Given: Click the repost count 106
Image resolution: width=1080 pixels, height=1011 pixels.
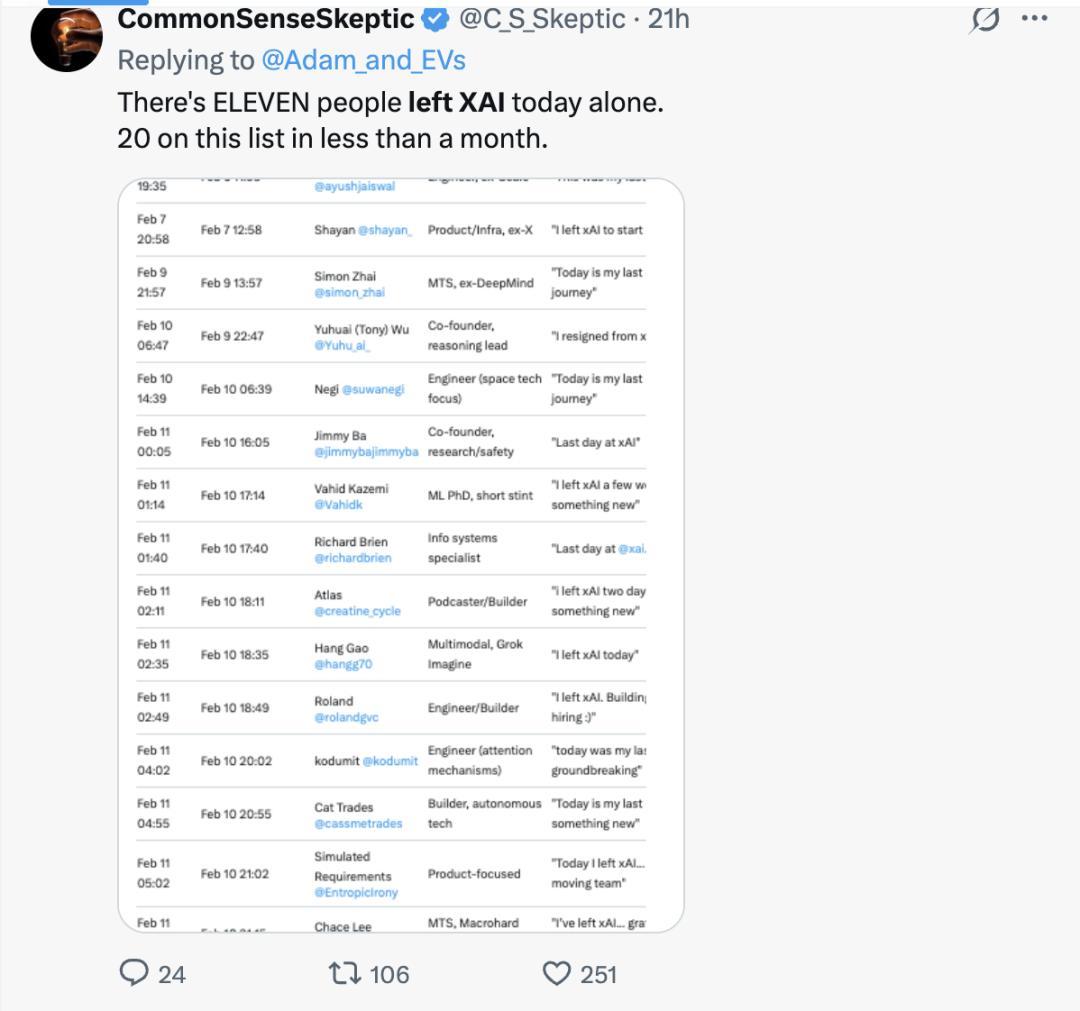Looking at the screenshot, I should coord(389,974).
